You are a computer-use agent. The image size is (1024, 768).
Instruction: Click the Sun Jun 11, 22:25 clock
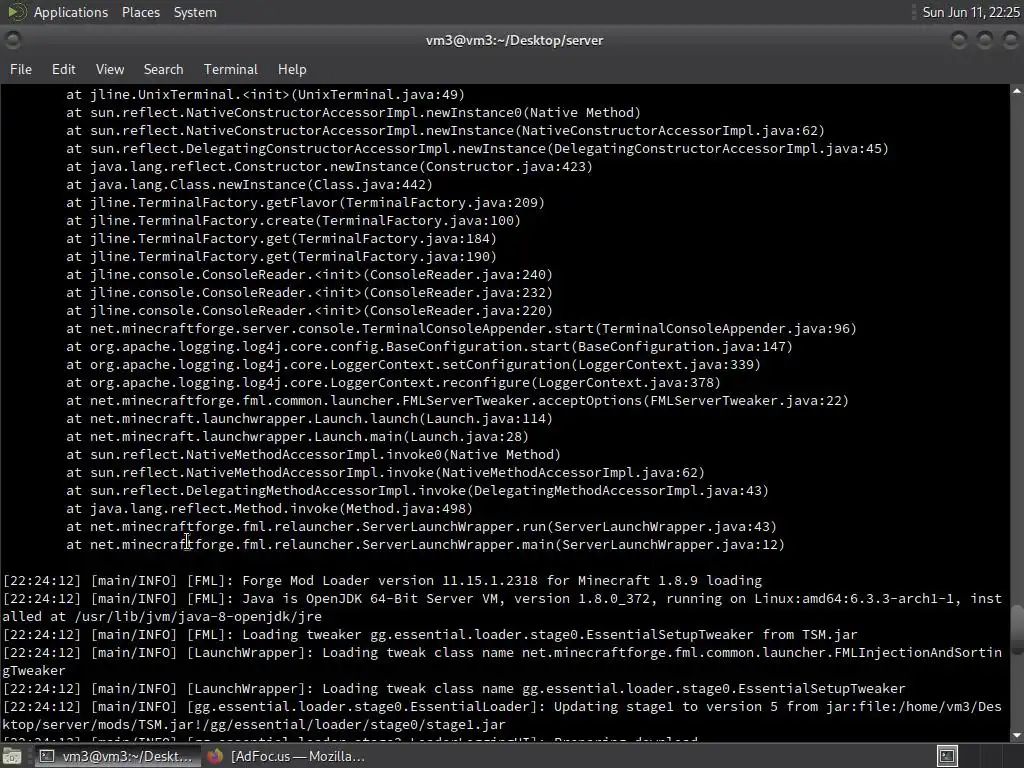pos(970,12)
